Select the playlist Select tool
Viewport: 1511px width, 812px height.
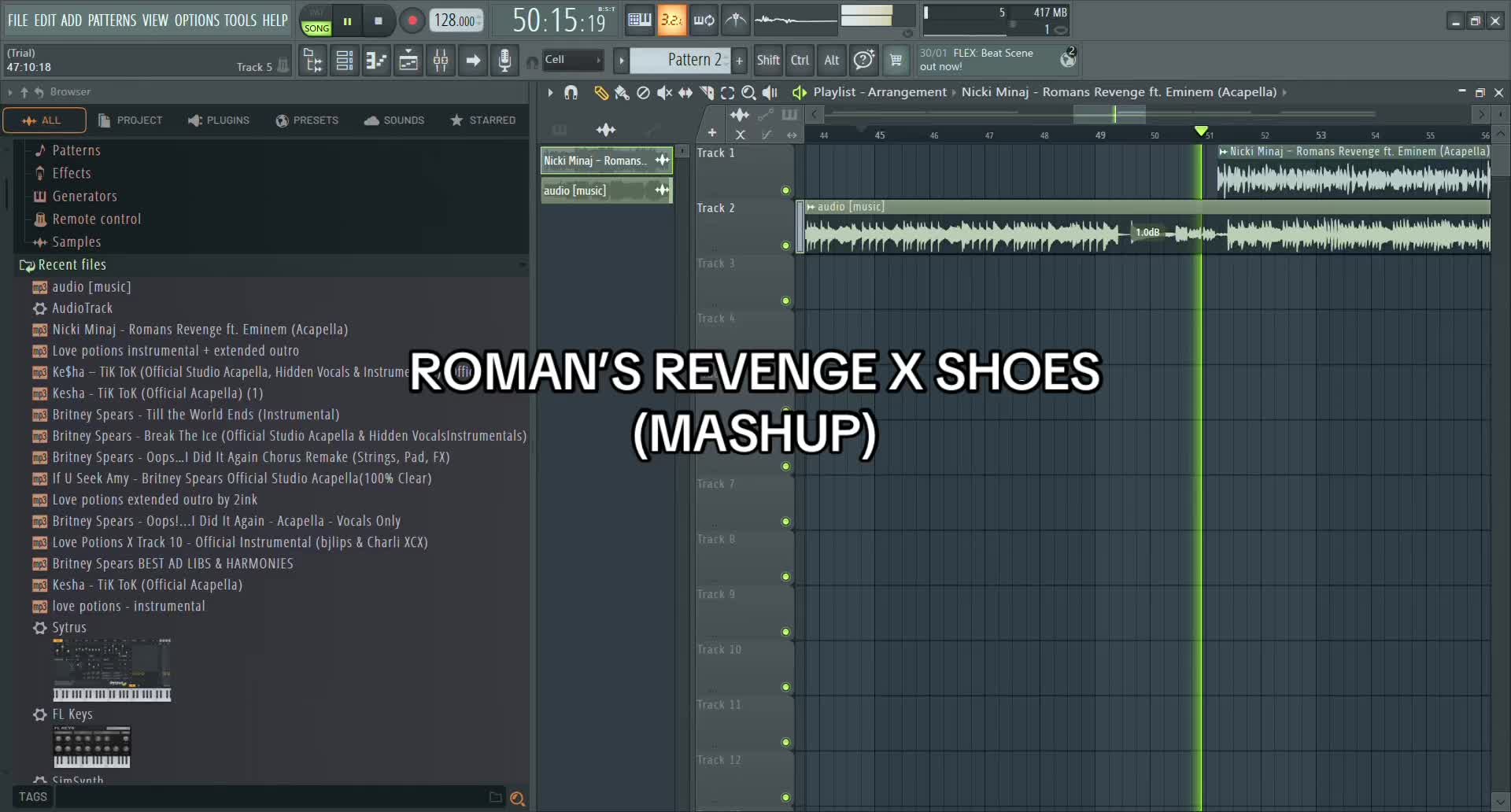(728, 93)
